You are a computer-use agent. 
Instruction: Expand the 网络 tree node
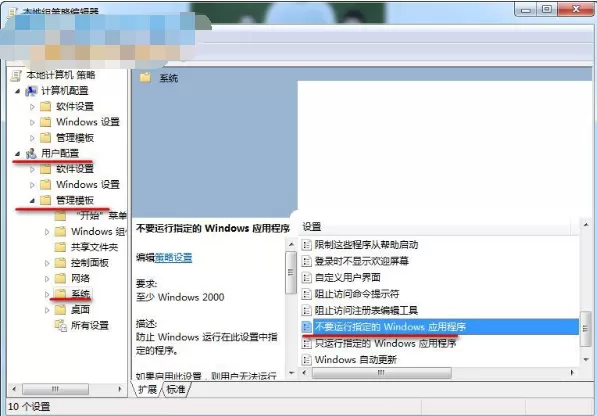point(47,279)
